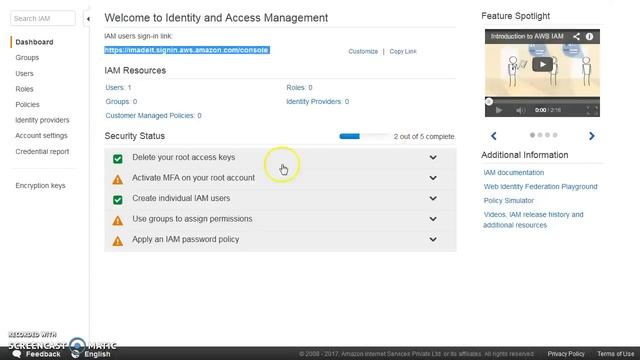Open Web Identity Federation Playground link
Image resolution: width=640 pixels, height=360 pixels.
540,187
